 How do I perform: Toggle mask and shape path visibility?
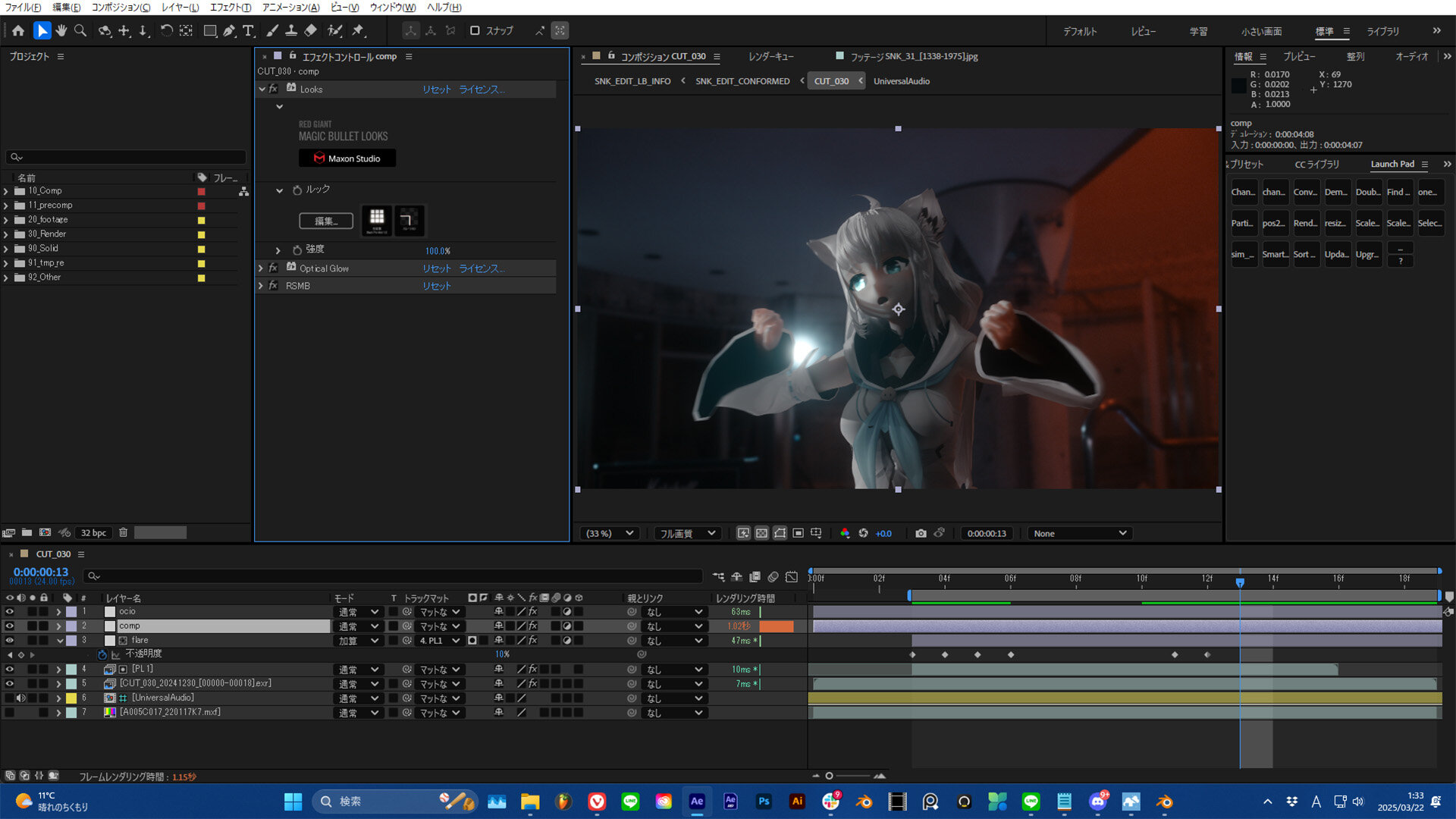[780, 533]
